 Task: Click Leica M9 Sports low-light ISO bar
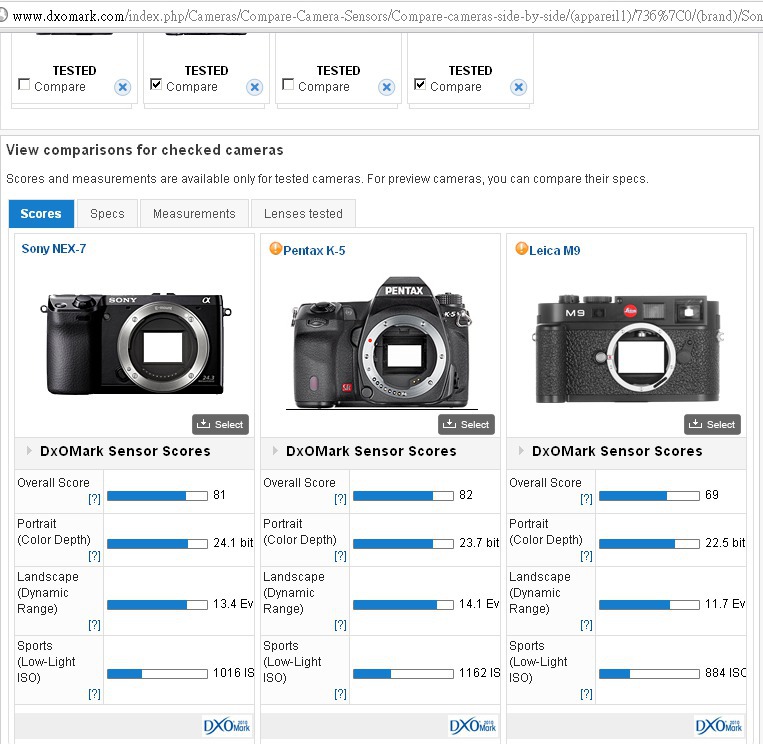coord(649,674)
